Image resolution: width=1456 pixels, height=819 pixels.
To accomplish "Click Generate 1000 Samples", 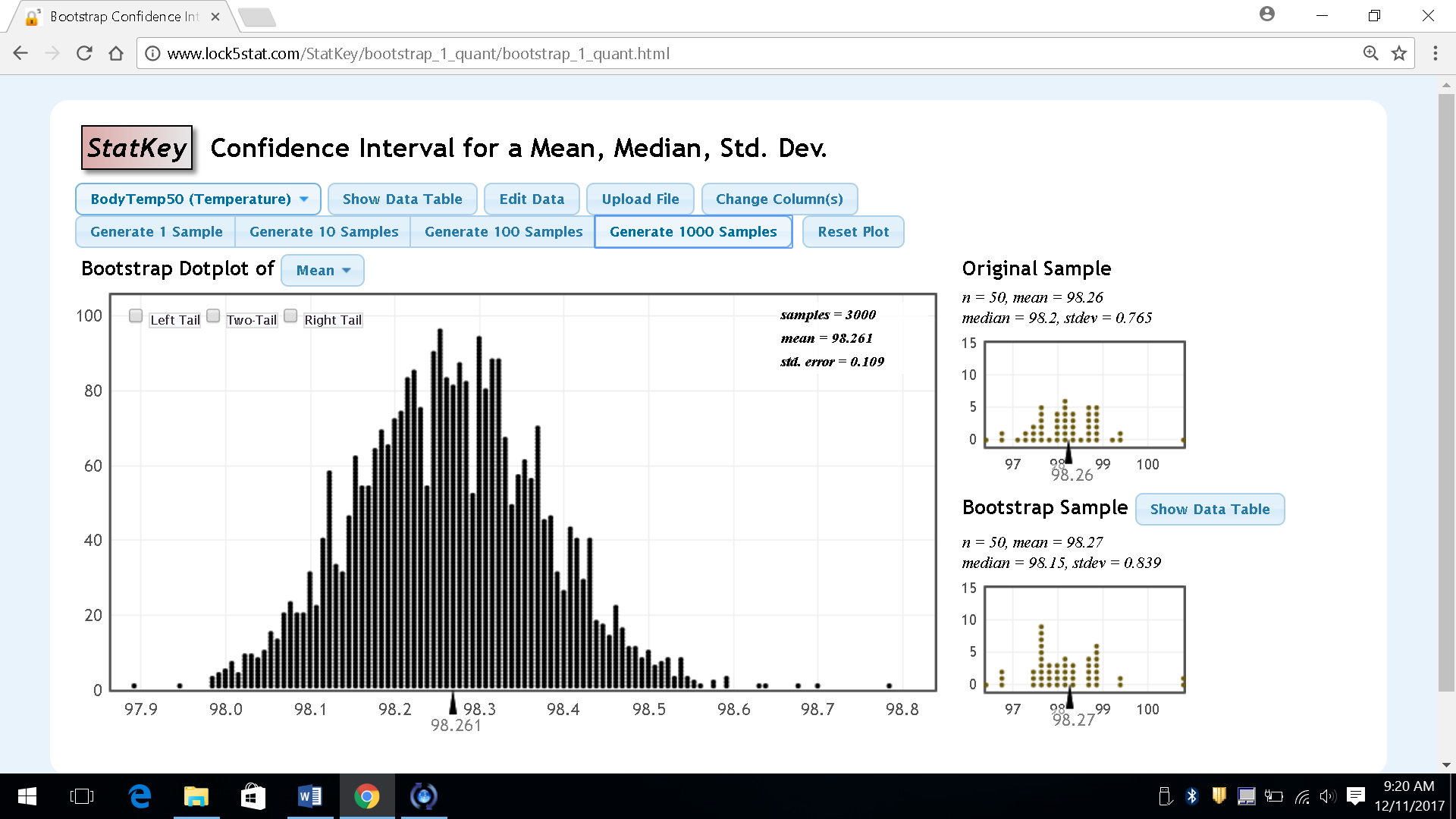I will (x=693, y=231).
